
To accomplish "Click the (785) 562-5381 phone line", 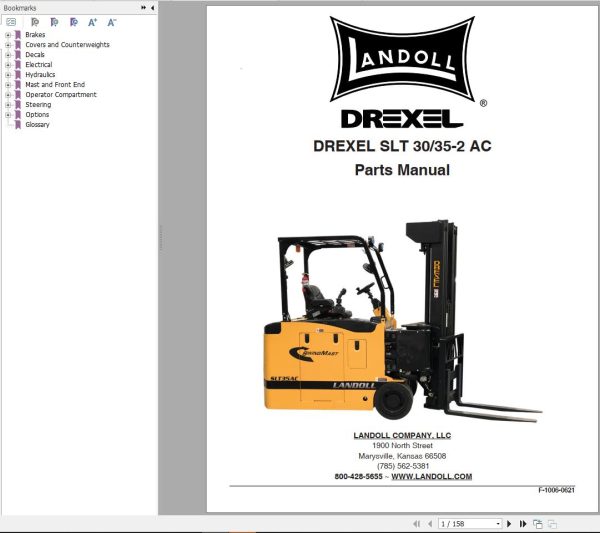I will (x=403, y=466).
